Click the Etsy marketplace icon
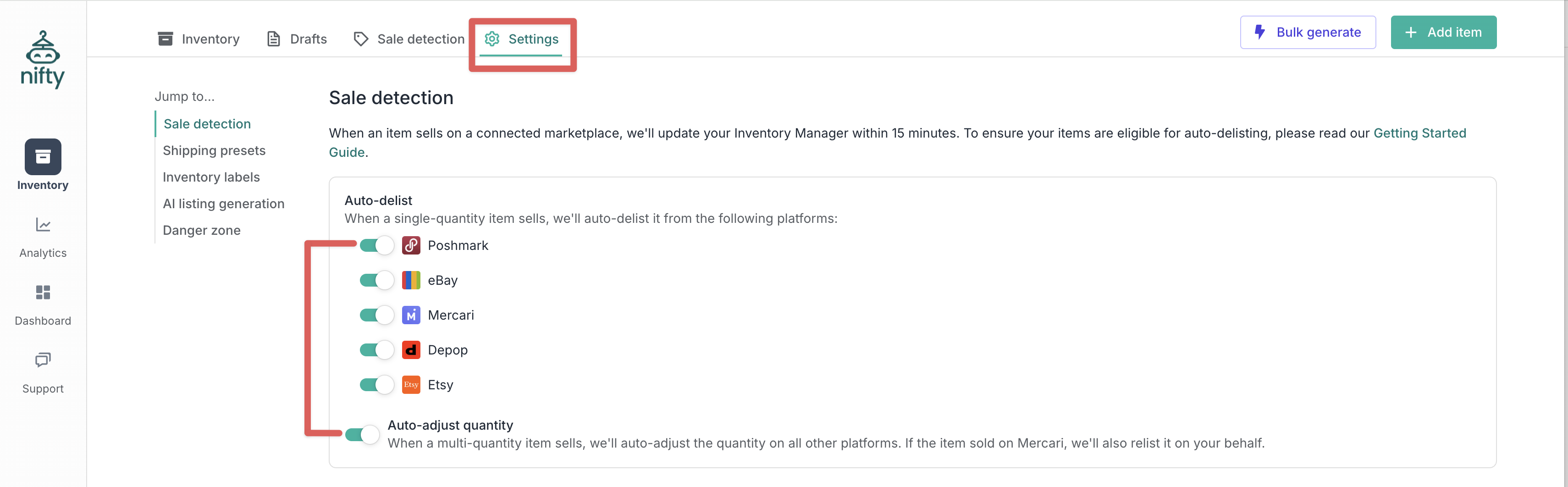The width and height of the screenshot is (1568, 487). click(411, 385)
